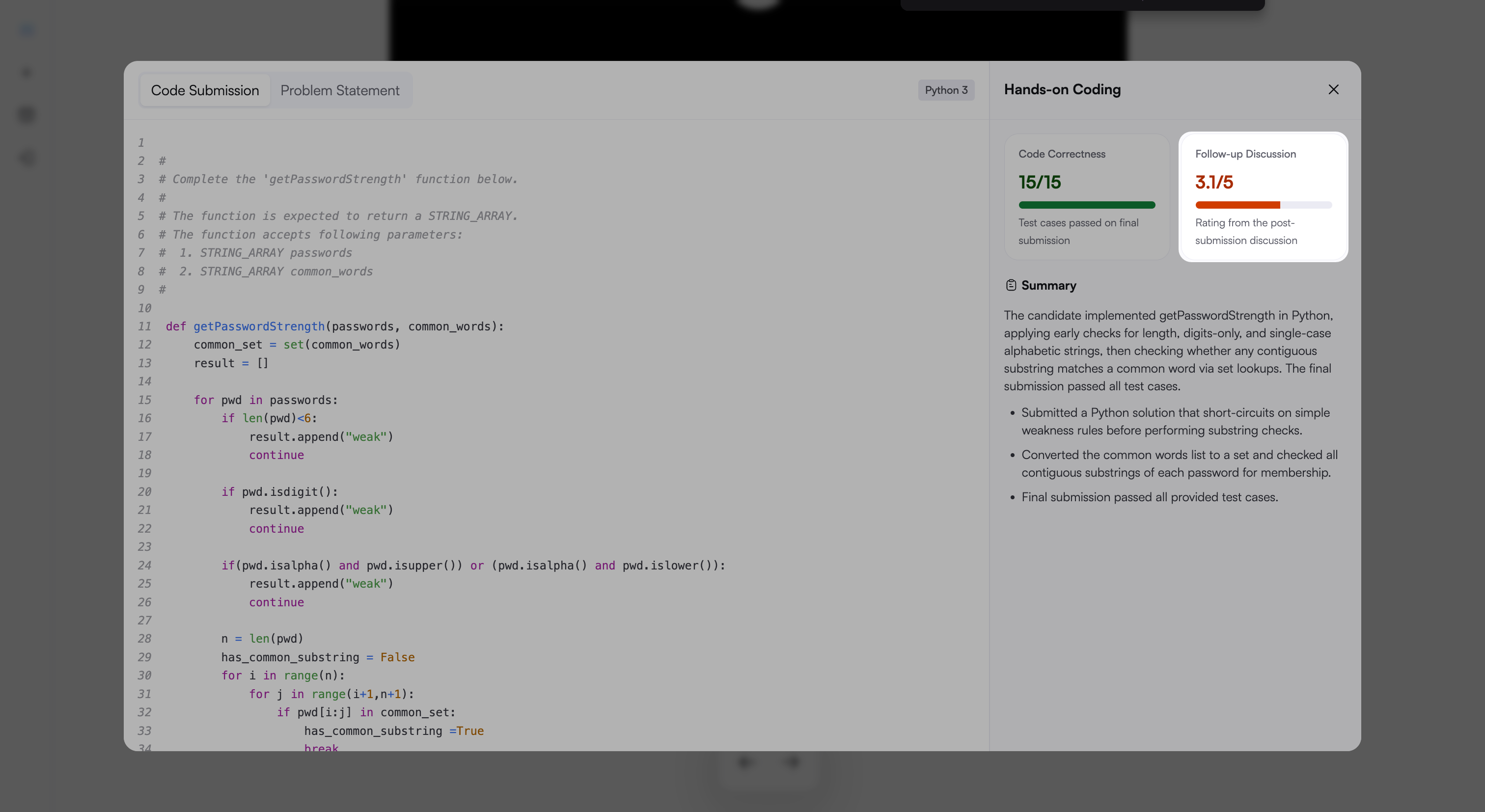Click the 'Submitted a Python solution' summary bullet
The height and width of the screenshot is (812, 1485).
pos(1176,421)
